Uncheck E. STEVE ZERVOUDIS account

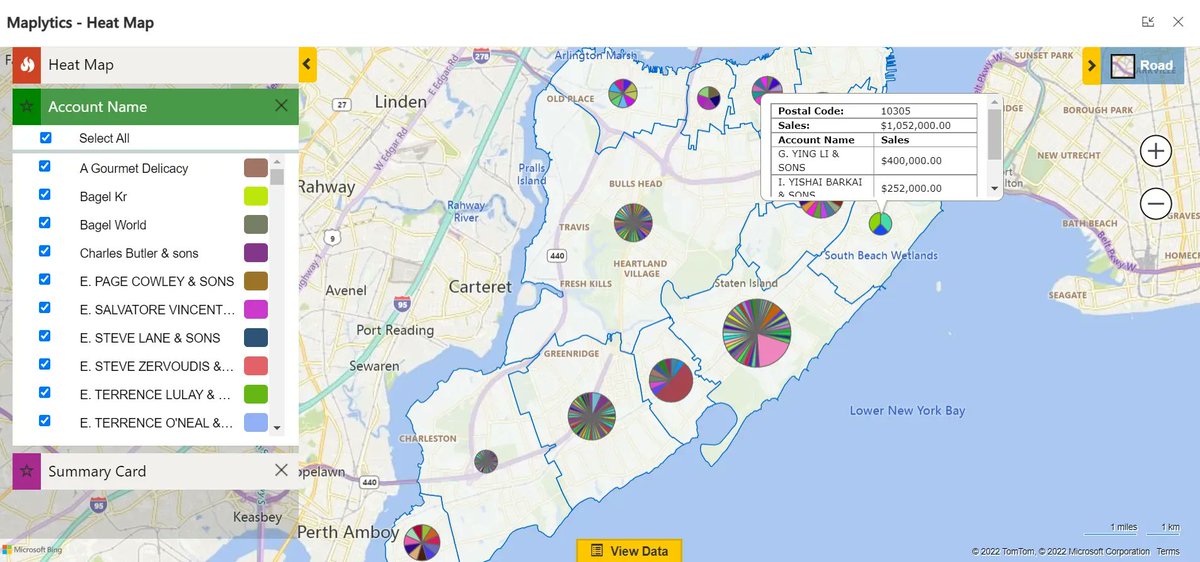tap(45, 365)
